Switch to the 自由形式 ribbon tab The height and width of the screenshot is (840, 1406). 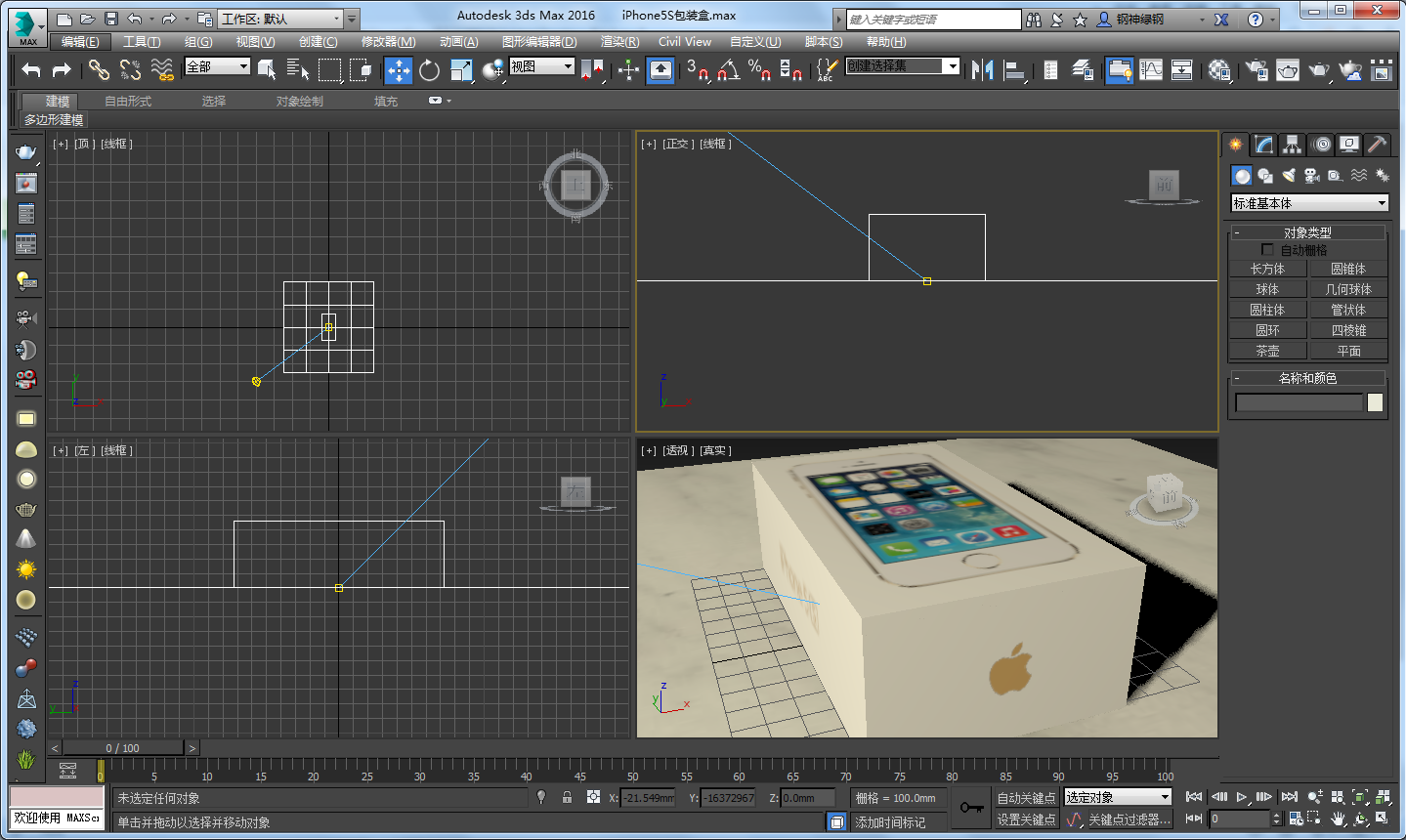click(128, 102)
